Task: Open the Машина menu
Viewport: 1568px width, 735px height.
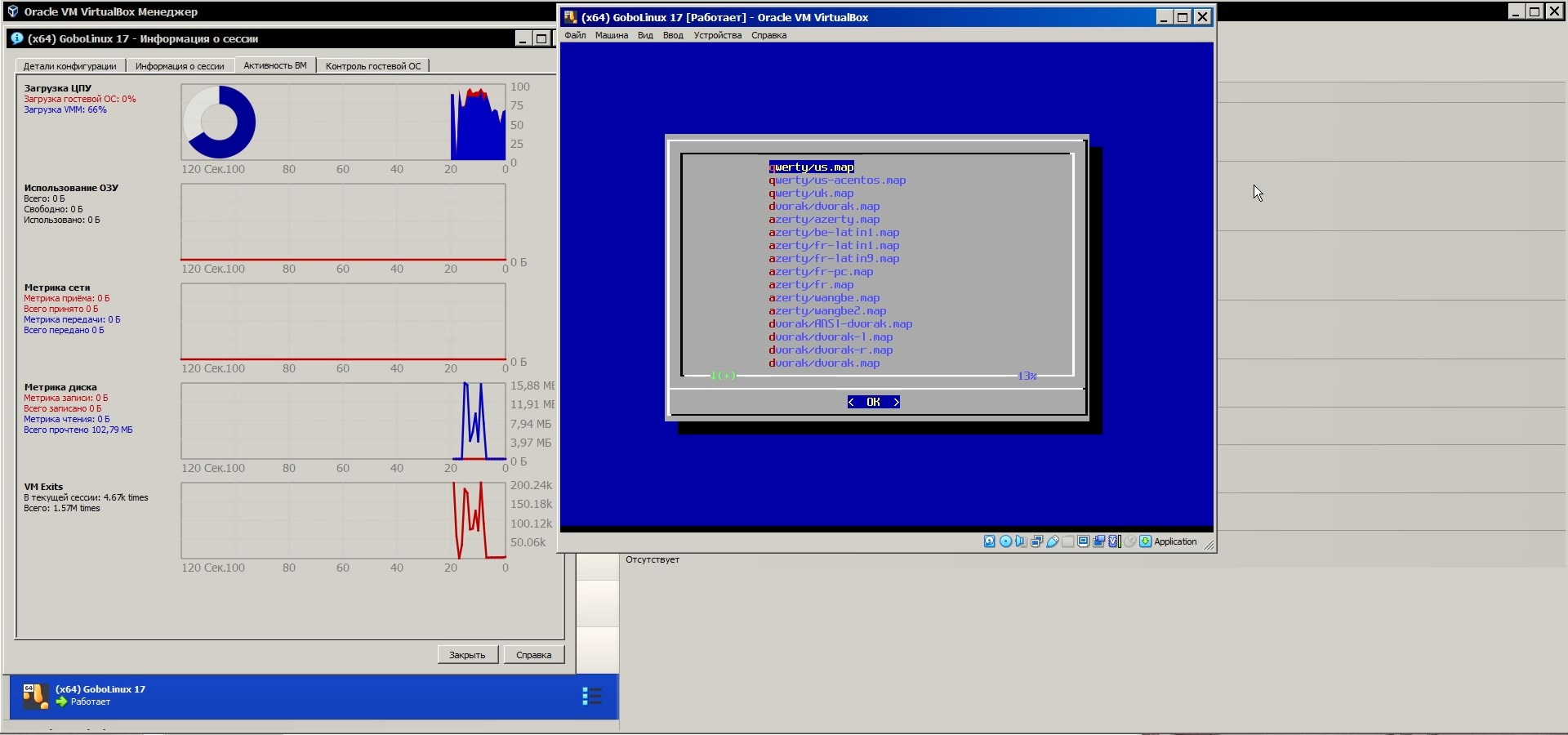Action: pyautogui.click(x=611, y=35)
